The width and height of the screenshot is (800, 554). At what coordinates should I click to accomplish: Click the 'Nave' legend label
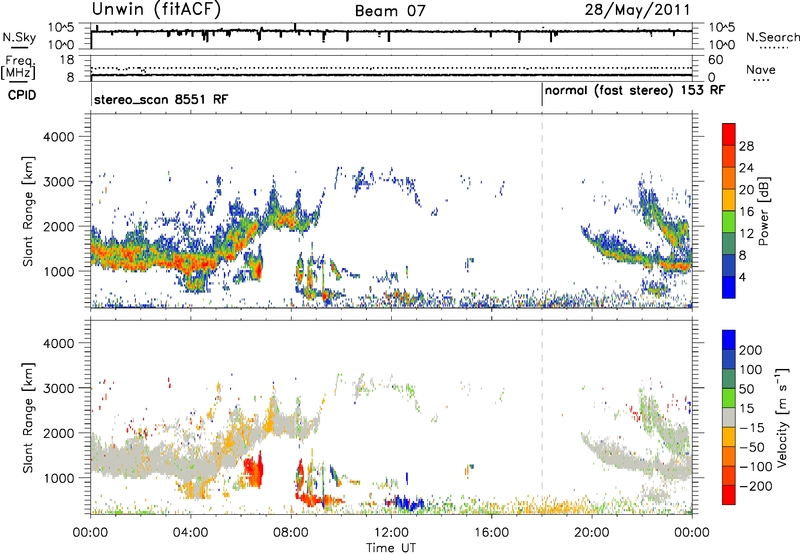(760, 70)
